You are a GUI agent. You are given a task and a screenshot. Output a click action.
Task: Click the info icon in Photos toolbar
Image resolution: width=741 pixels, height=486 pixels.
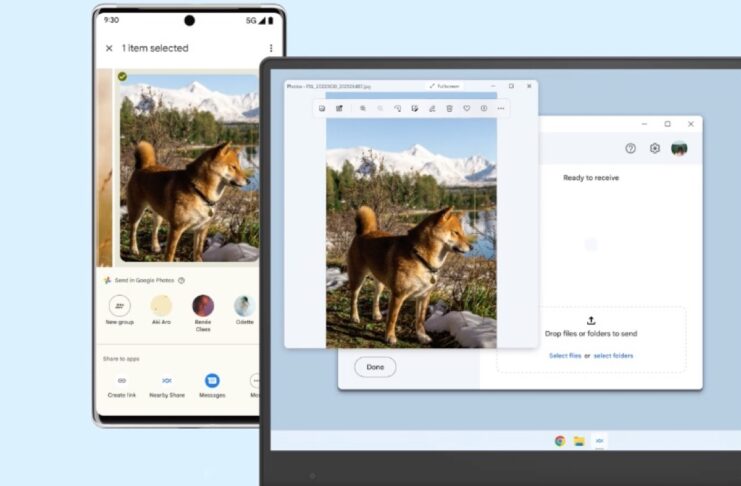(484, 108)
